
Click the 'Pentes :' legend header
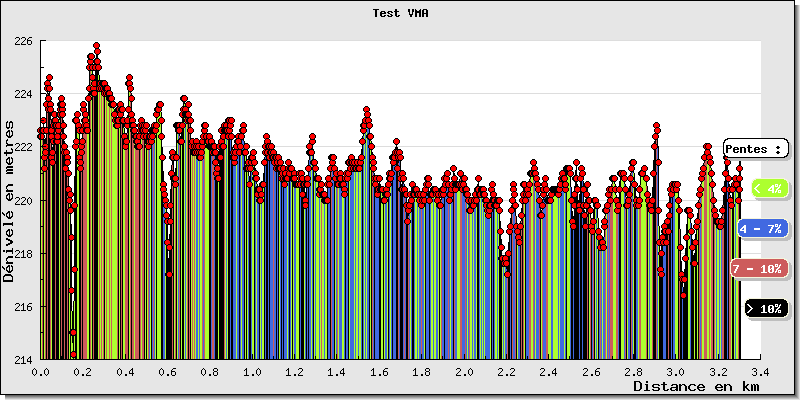pyautogui.click(x=755, y=148)
